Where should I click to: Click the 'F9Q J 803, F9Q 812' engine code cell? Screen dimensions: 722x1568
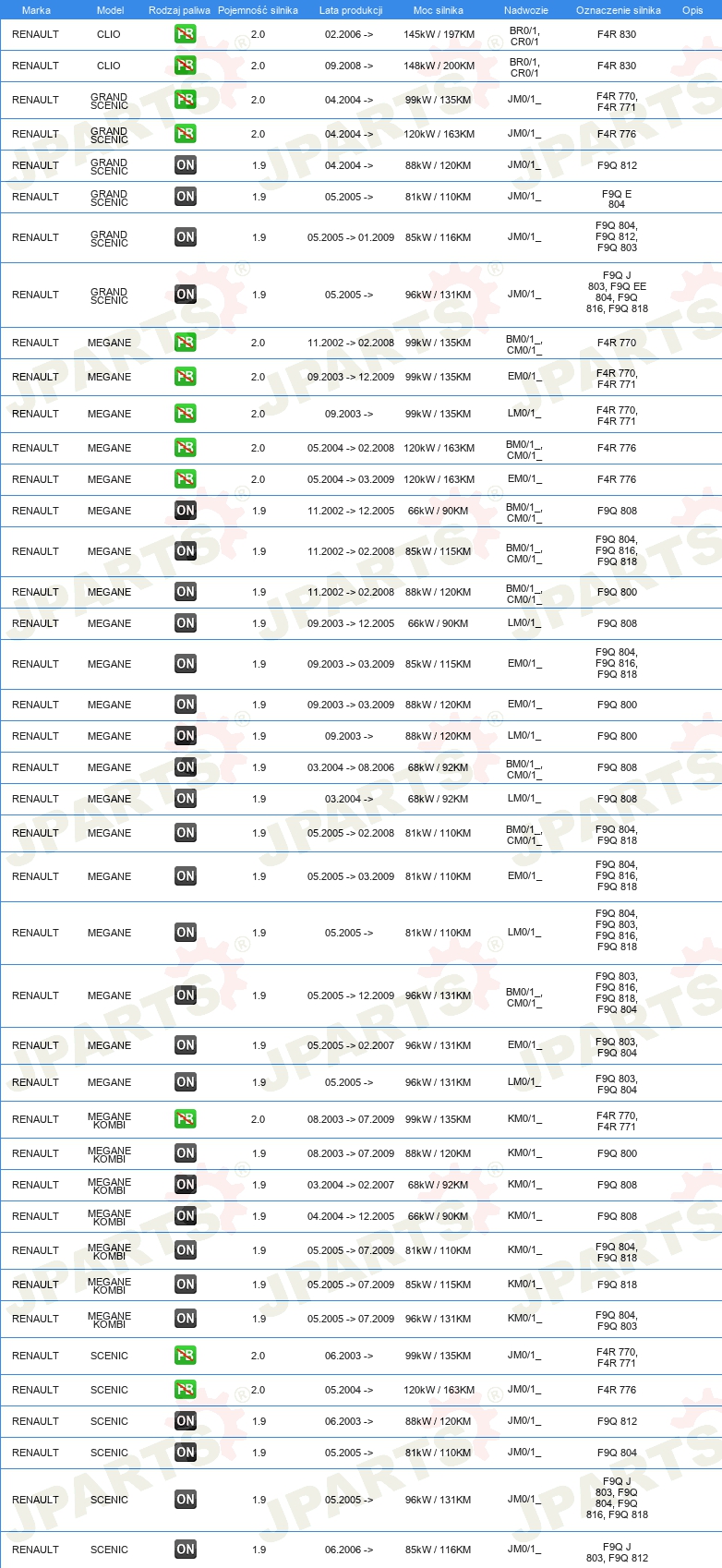click(617, 1552)
